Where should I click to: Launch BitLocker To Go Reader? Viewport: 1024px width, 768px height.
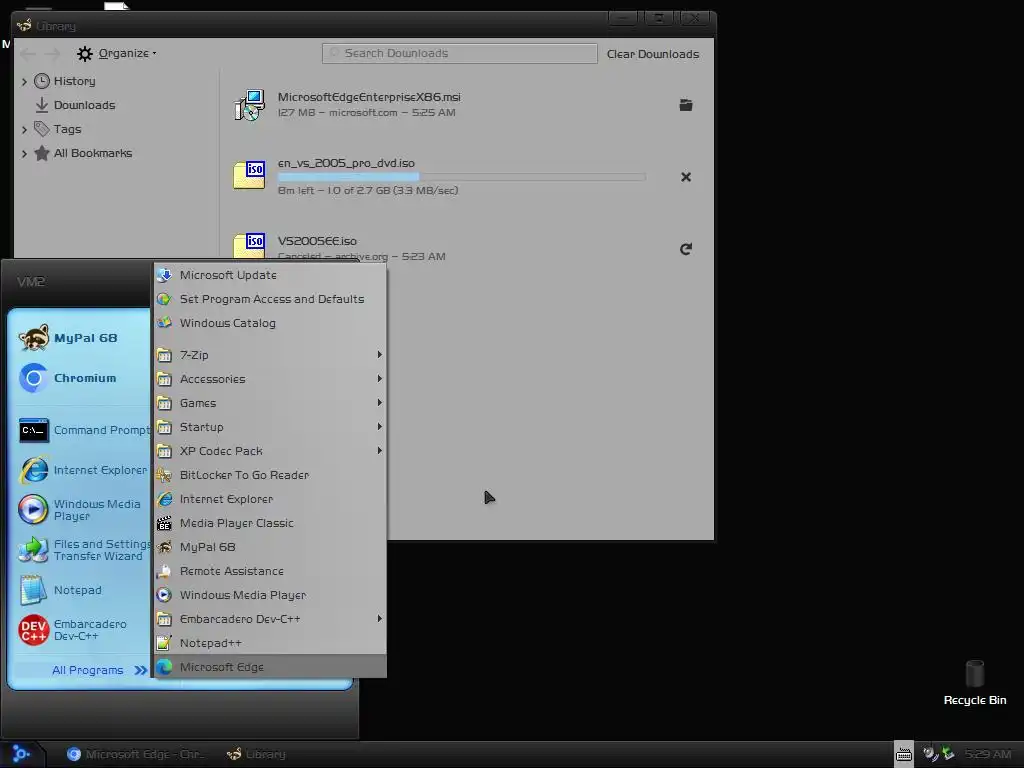pos(270,475)
